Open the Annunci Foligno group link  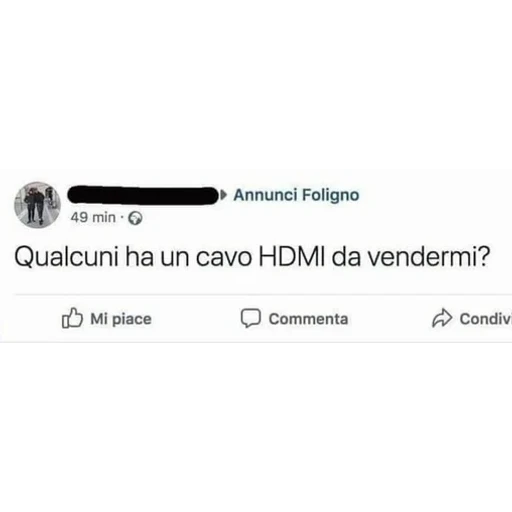click(x=296, y=195)
